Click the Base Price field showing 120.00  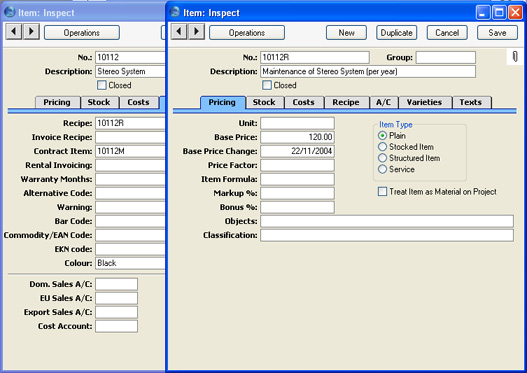297,137
